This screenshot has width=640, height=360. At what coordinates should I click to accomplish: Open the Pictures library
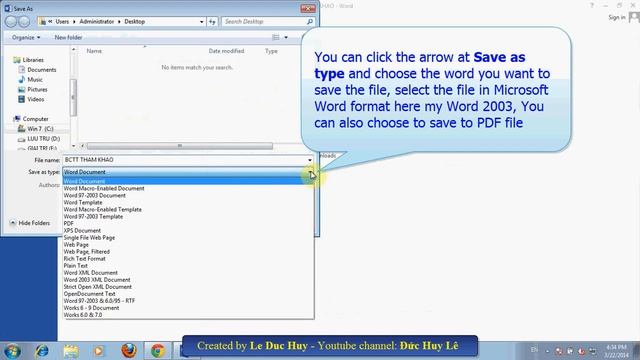point(37,89)
